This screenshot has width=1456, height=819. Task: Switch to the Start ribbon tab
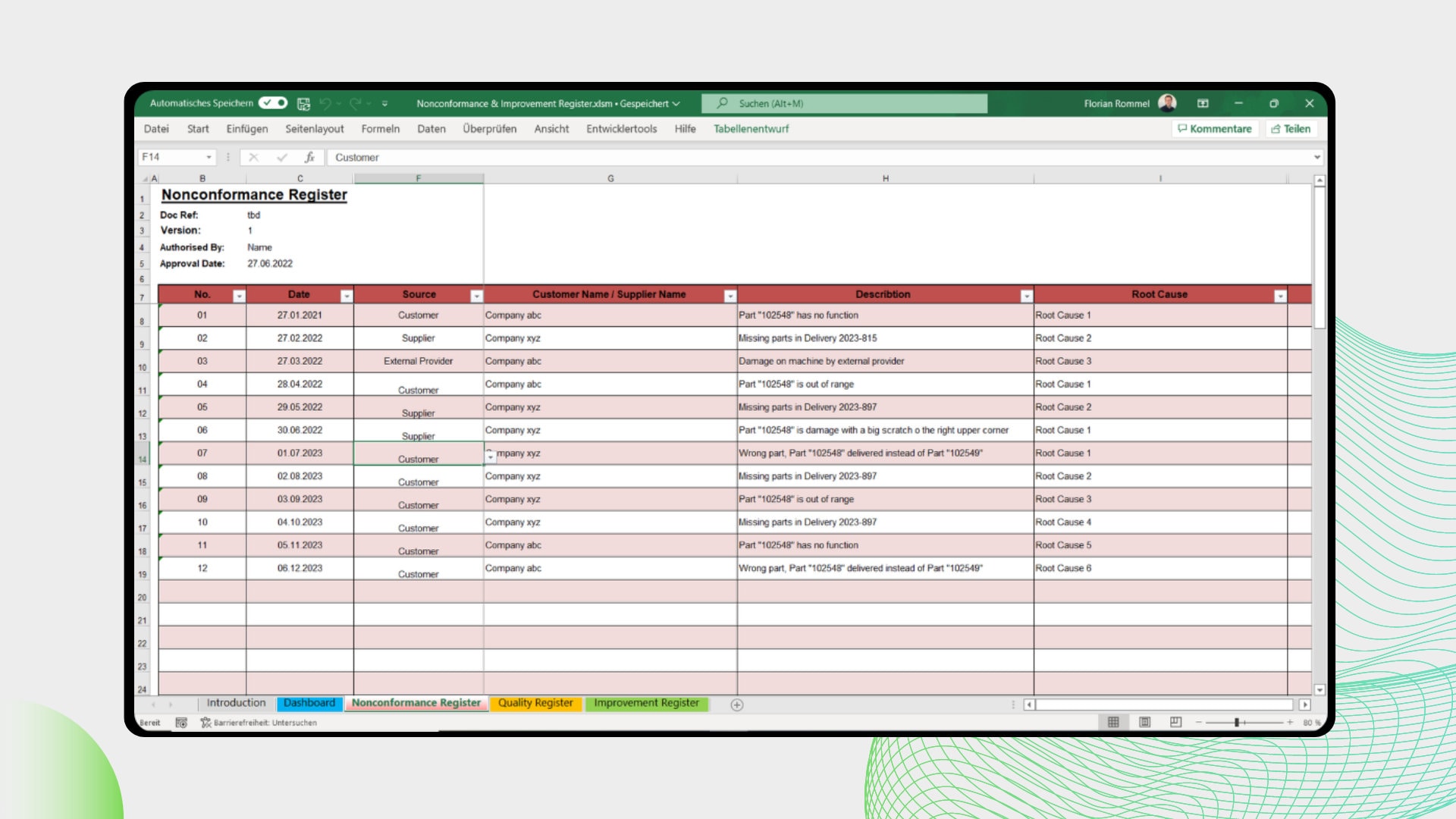198,129
